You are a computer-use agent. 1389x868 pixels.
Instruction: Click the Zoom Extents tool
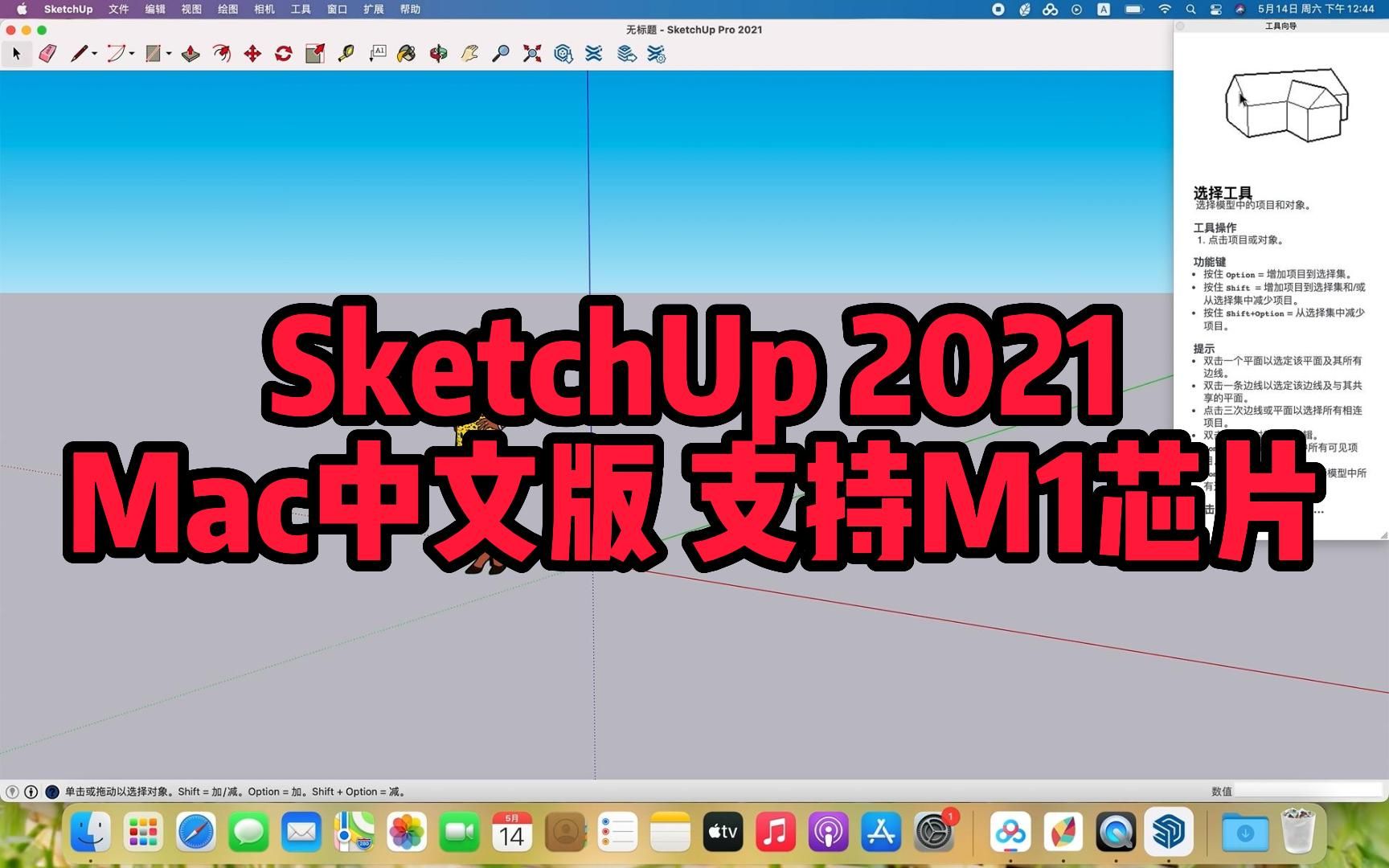[x=532, y=54]
